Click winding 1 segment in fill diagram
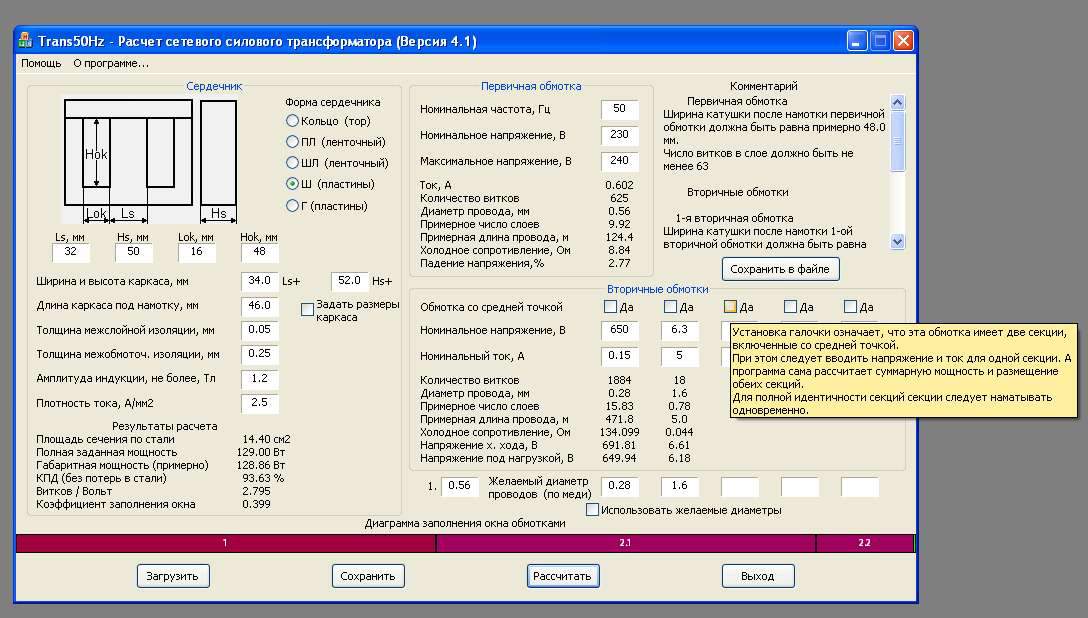The height and width of the screenshot is (618, 1088). (225, 543)
